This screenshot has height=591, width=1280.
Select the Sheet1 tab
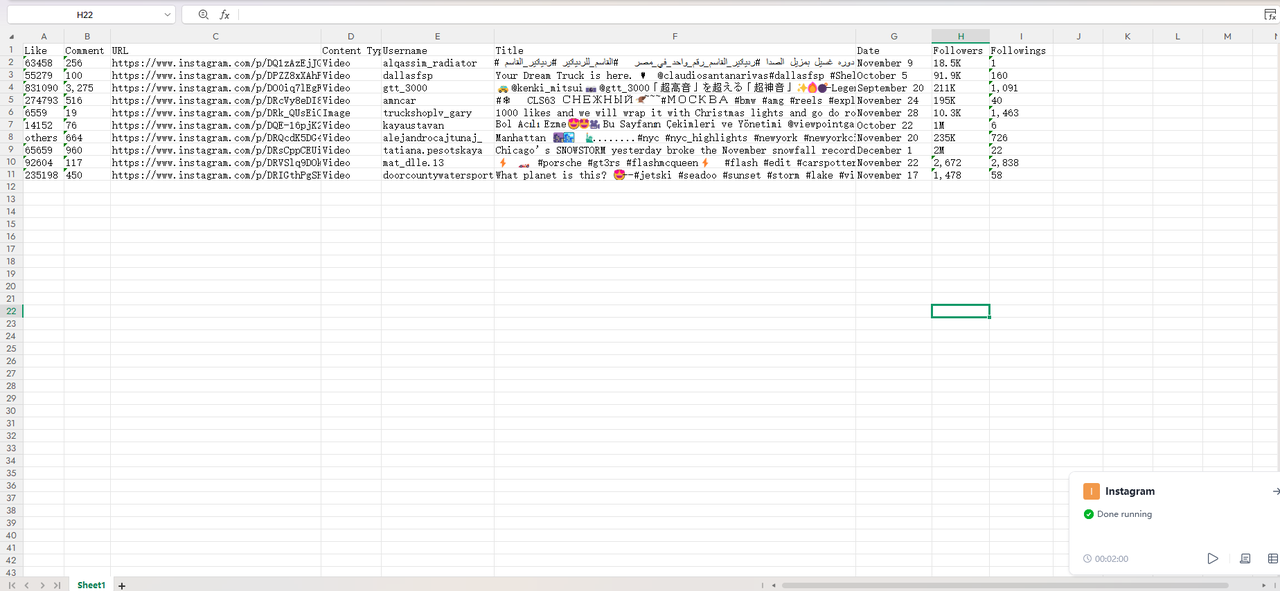90,585
